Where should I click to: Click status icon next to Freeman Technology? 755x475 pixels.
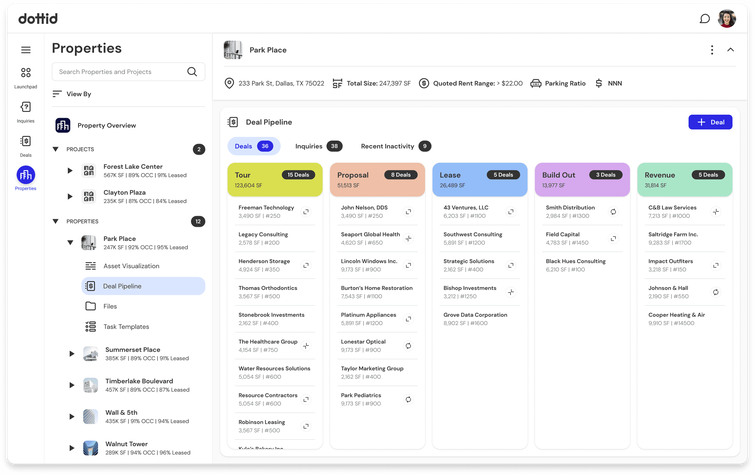(306, 211)
